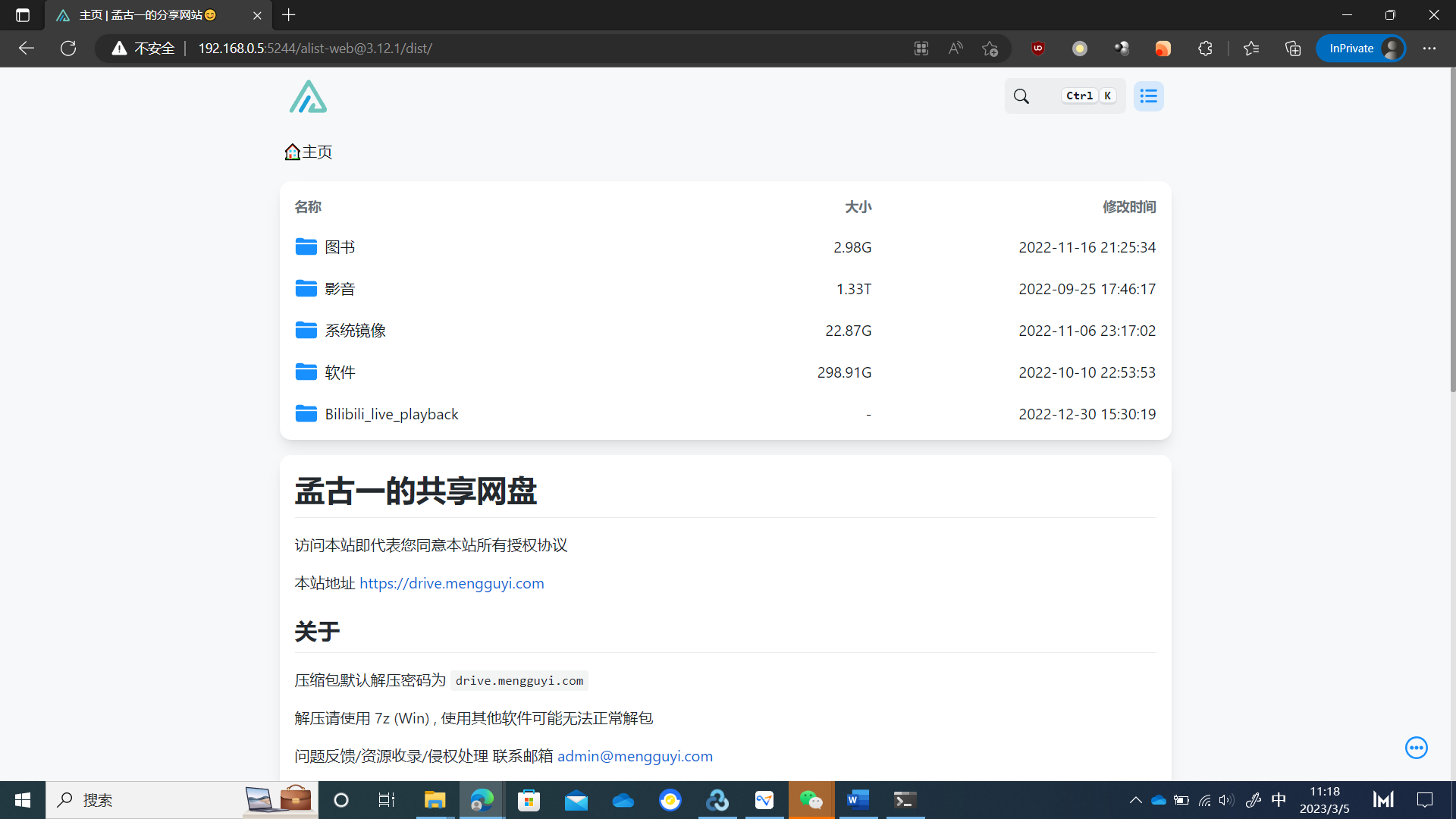This screenshot has height=819, width=1456.
Task: Open search using the magnifier icon
Action: point(1021,96)
